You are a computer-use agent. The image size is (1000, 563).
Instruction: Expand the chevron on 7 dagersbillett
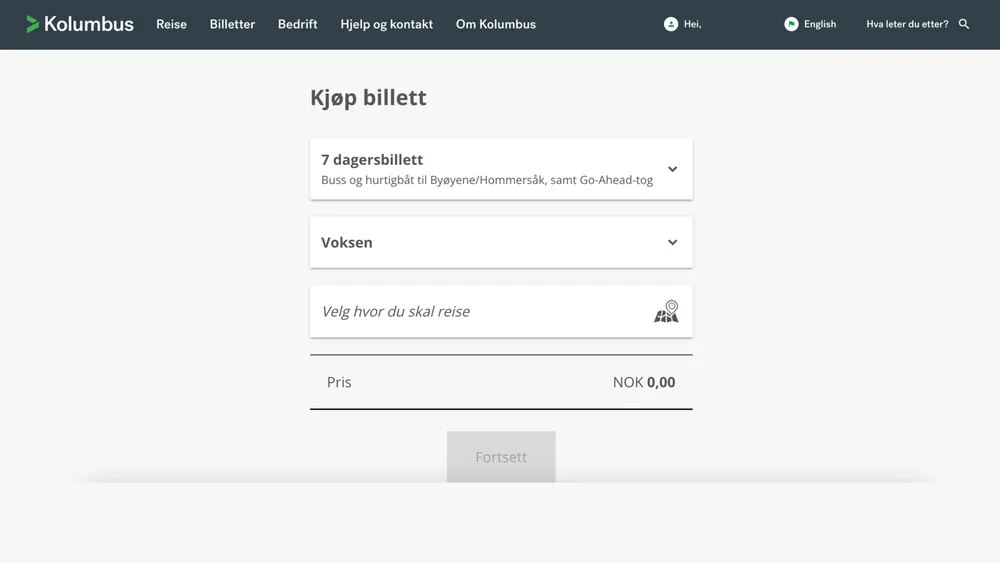672,169
